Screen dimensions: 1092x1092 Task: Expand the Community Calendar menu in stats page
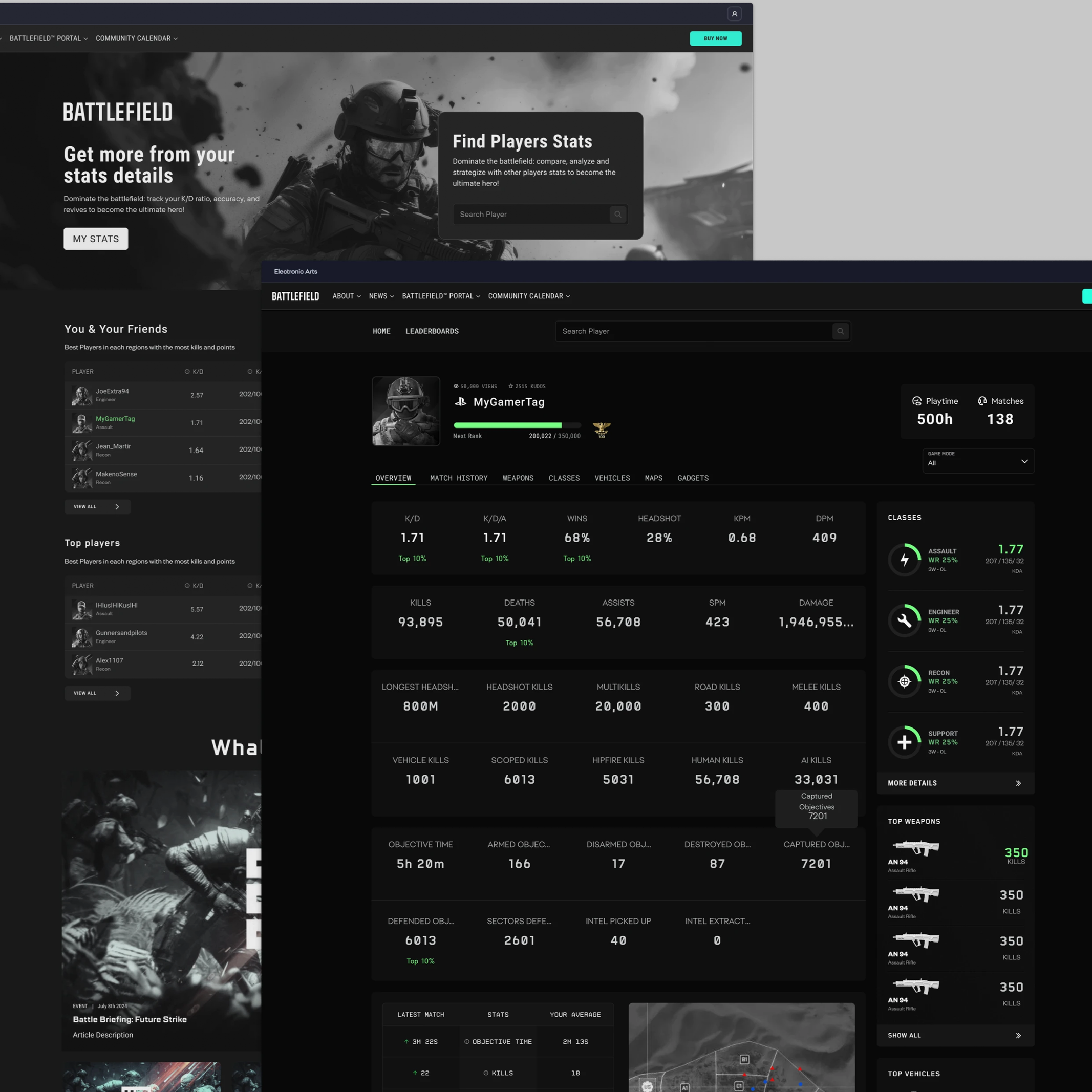(x=528, y=296)
